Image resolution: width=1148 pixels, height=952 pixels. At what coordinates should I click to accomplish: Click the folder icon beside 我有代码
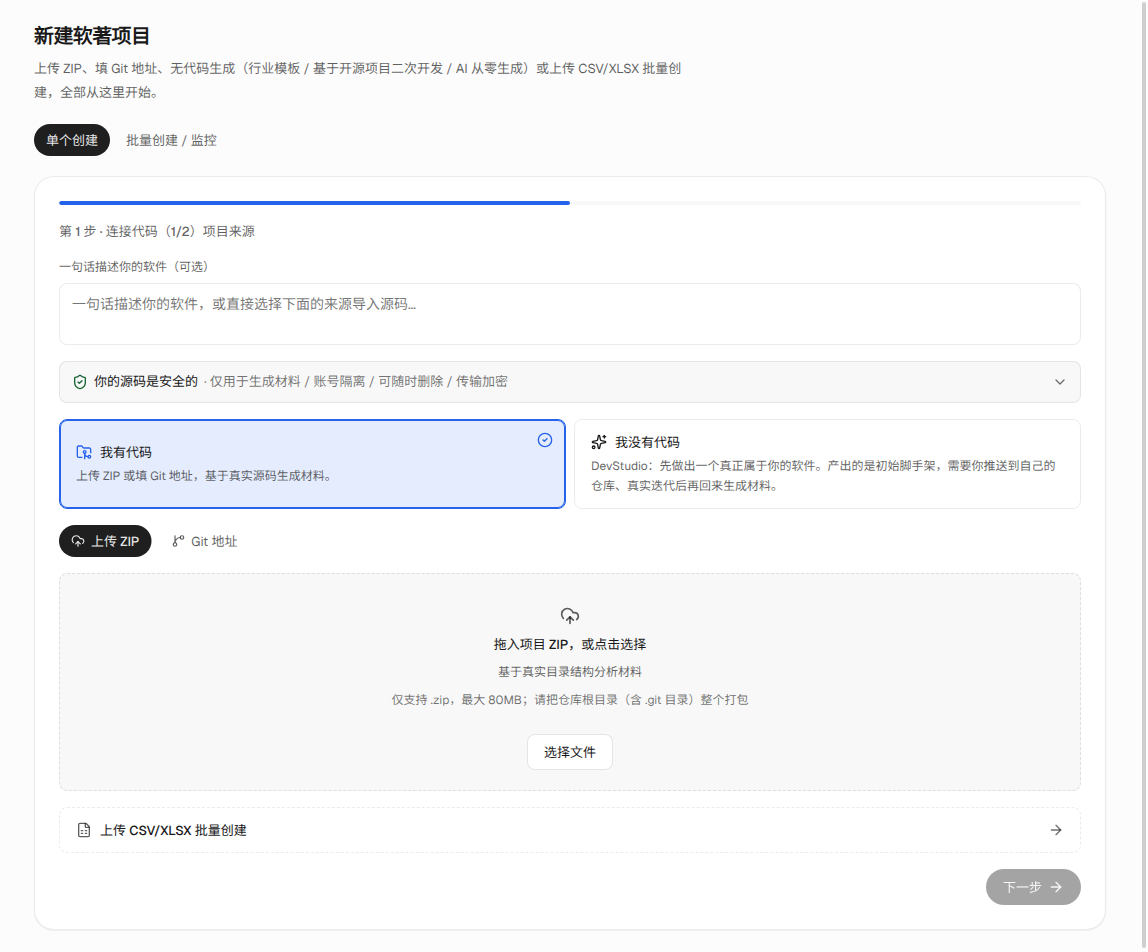point(84,453)
